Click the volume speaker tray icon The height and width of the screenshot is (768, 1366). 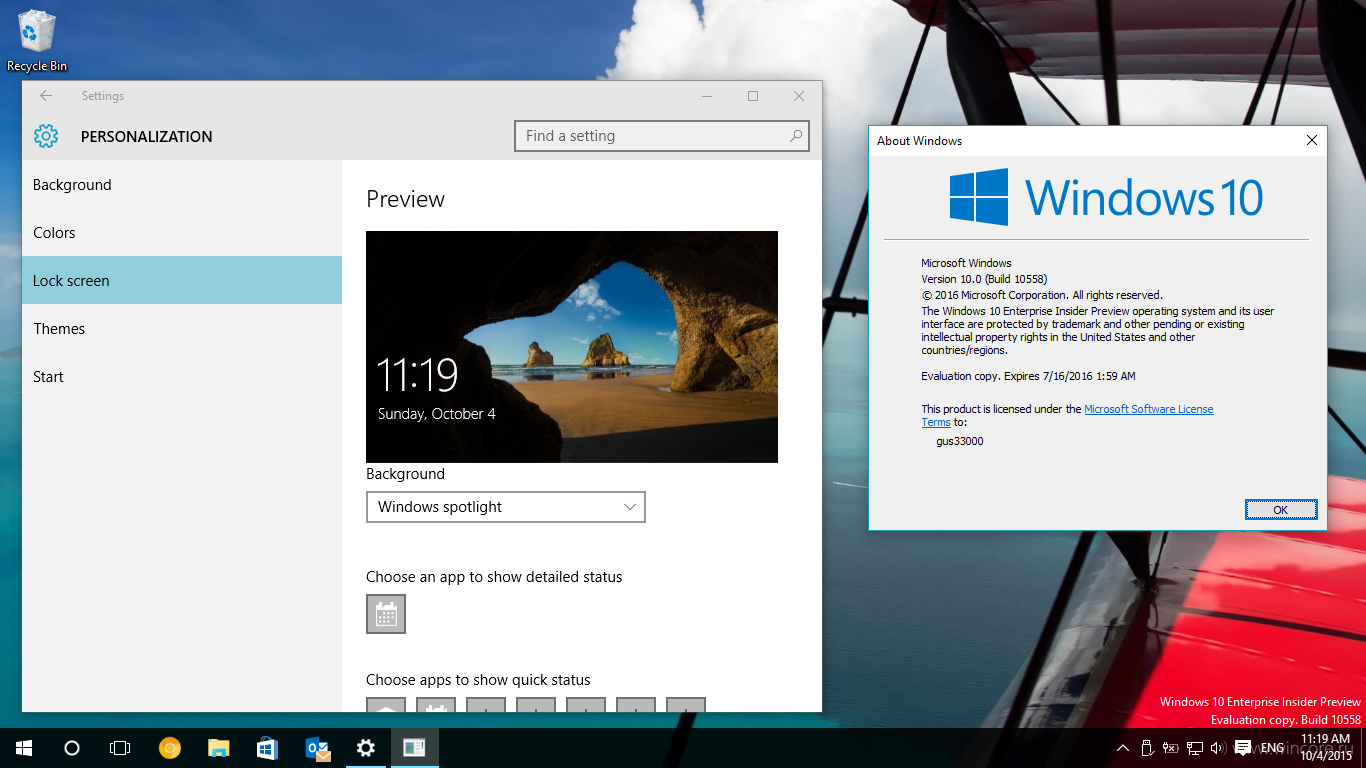point(1217,748)
